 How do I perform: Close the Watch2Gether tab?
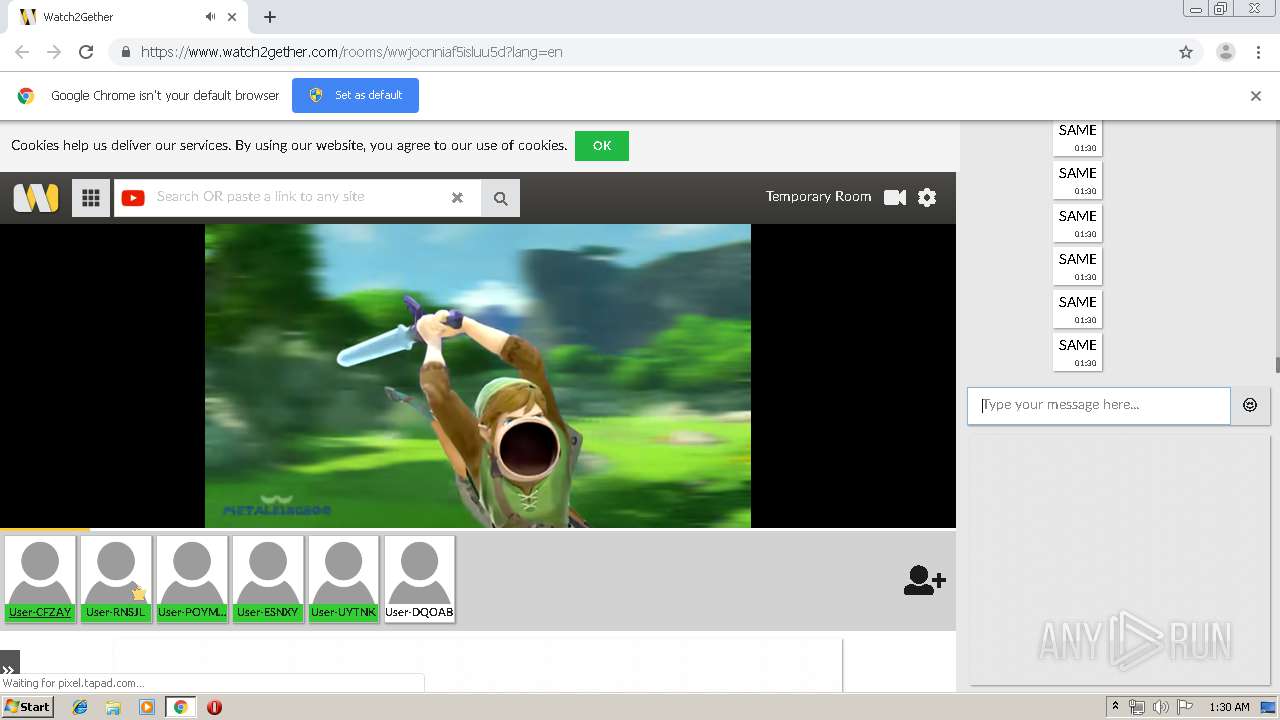pos(233,17)
